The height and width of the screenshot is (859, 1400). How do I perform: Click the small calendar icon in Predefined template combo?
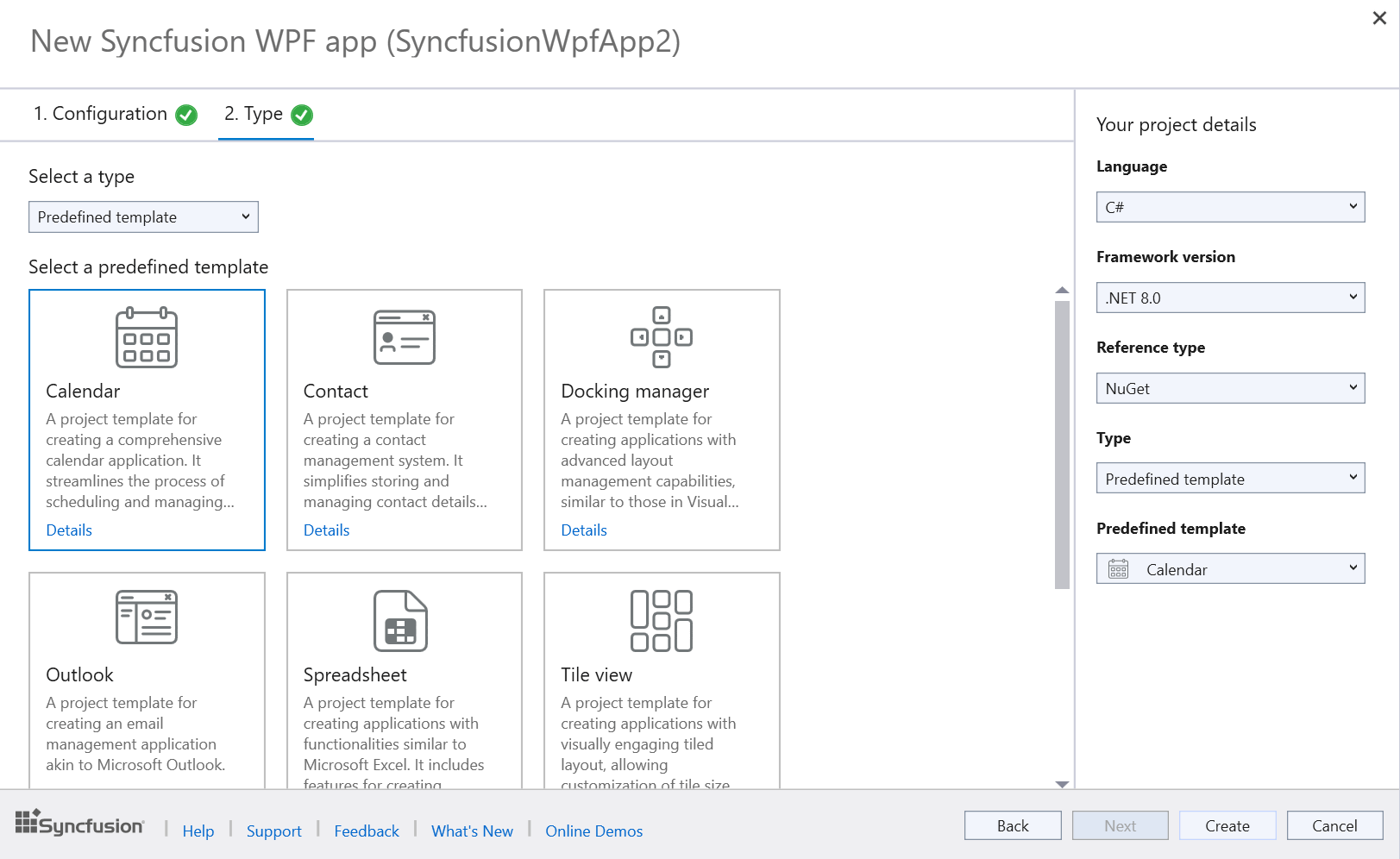click(1119, 569)
